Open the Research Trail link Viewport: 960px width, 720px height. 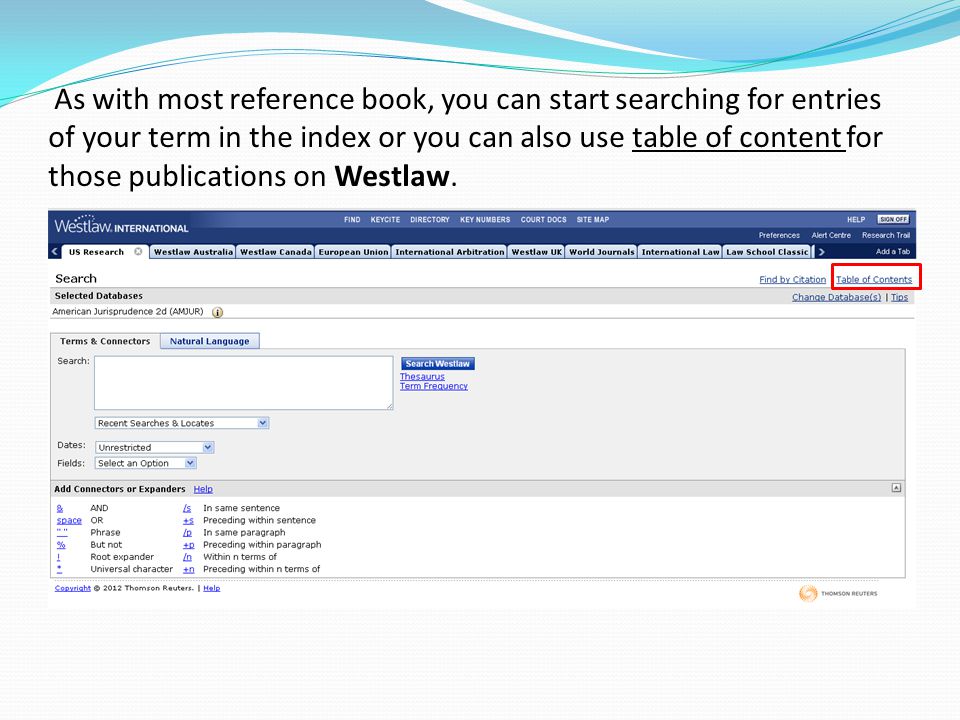point(886,235)
